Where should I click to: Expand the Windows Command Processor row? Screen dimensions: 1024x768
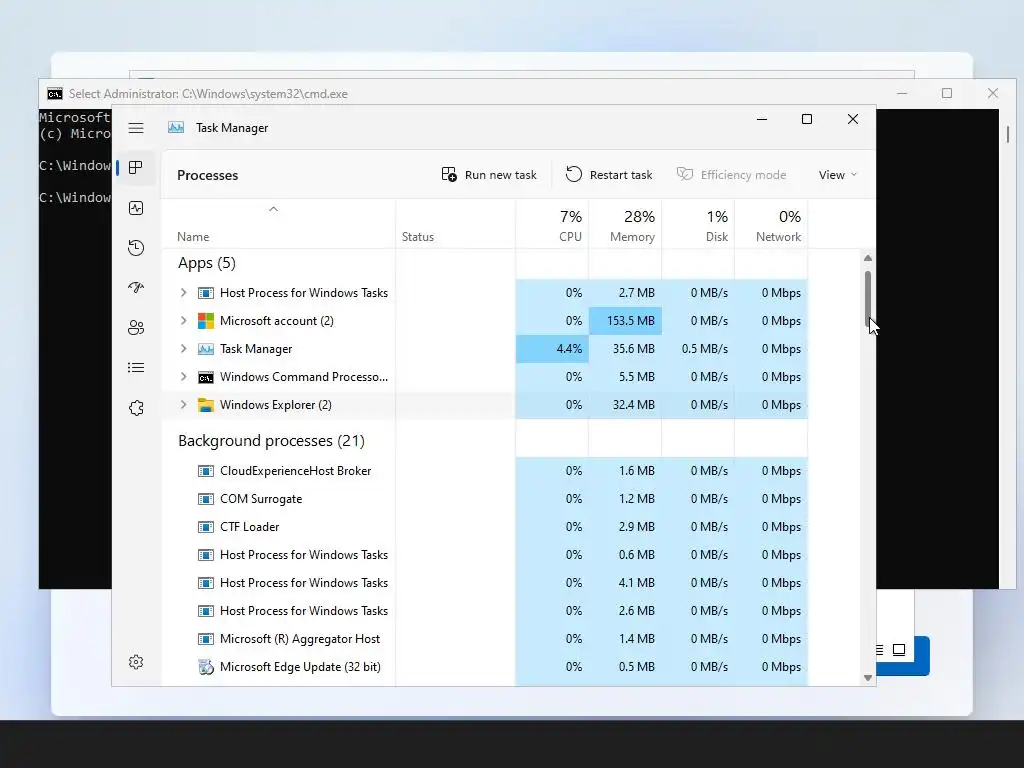coord(184,377)
